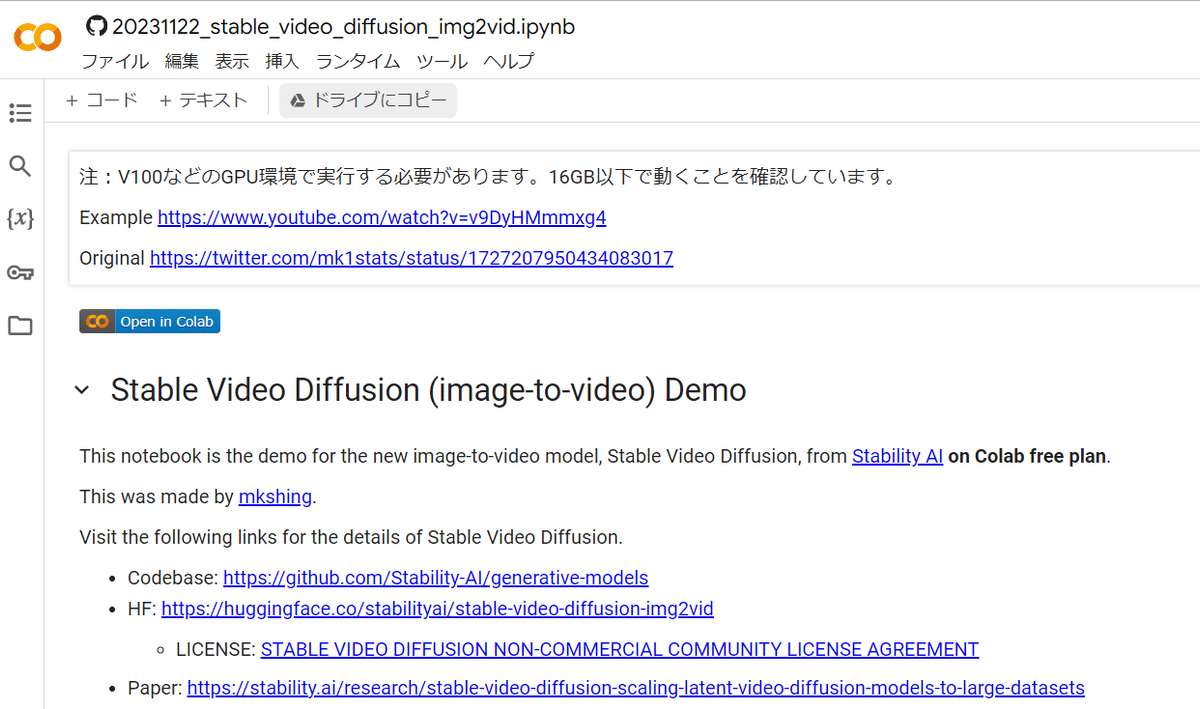Open the secrets key sidebar icon
Viewport: 1200px width, 709px height.
pos(20,272)
